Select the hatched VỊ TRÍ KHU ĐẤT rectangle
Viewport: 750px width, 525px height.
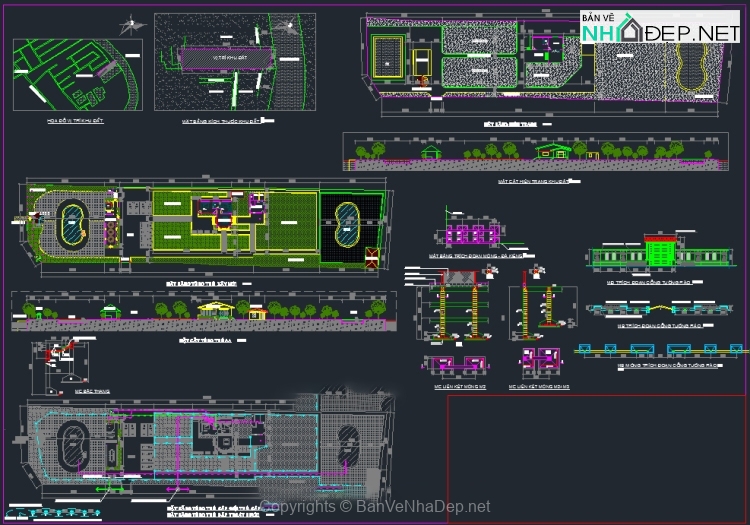click(x=227, y=58)
